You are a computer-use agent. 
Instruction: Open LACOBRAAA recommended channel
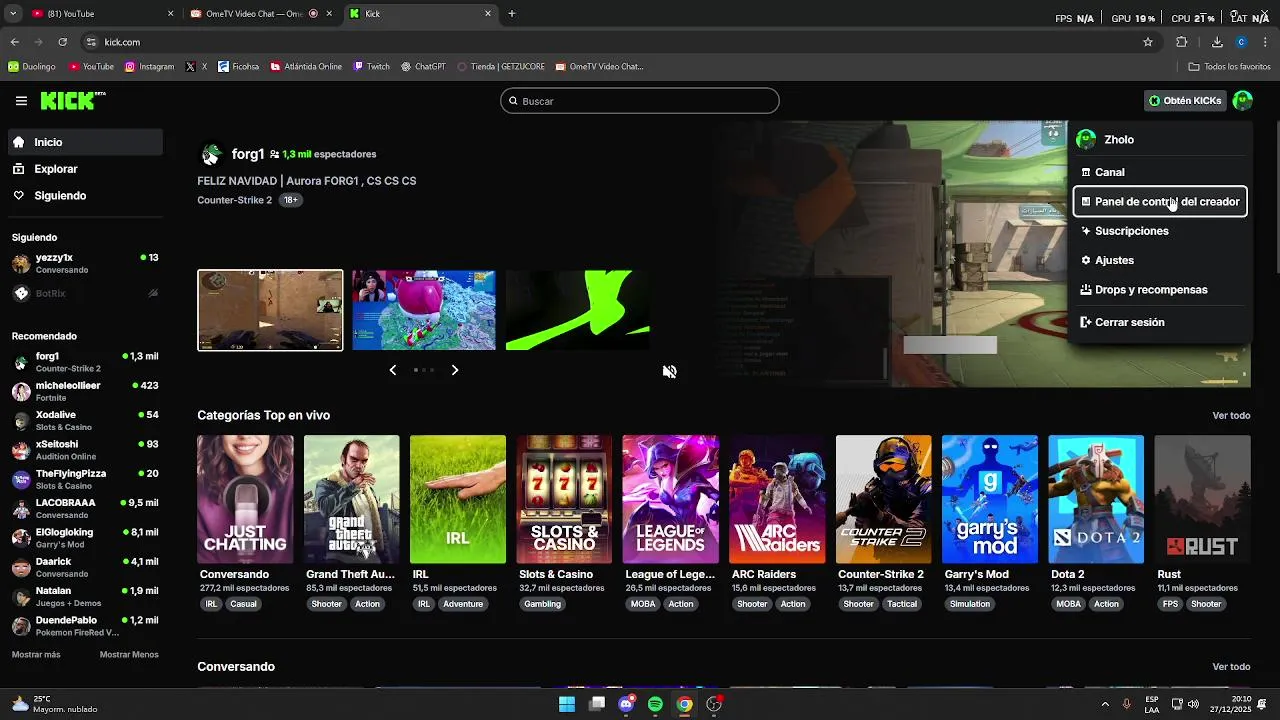85,508
